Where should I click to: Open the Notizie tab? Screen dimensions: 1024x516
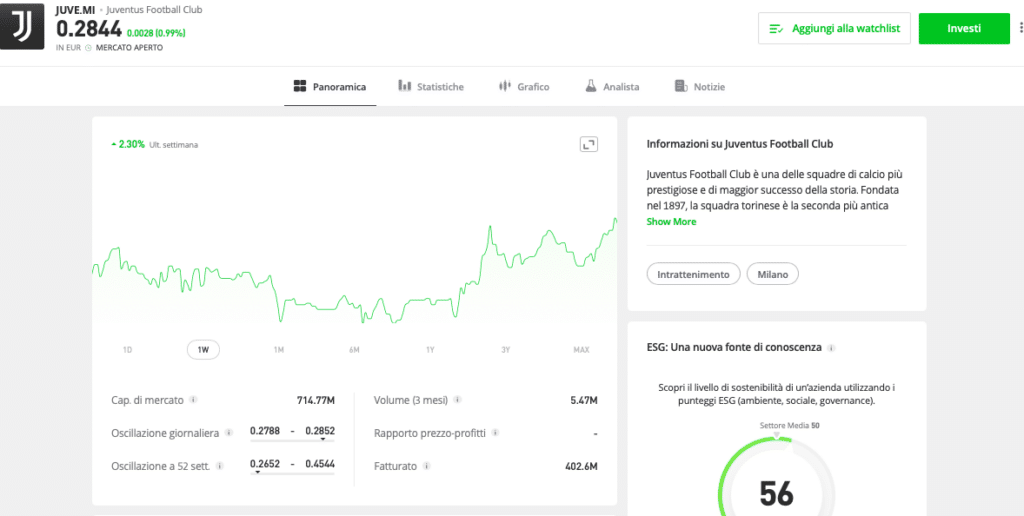(x=699, y=86)
